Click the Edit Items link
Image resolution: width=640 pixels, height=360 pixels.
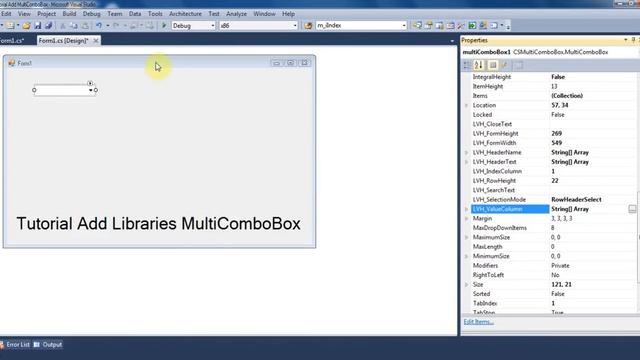(x=478, y=322)
